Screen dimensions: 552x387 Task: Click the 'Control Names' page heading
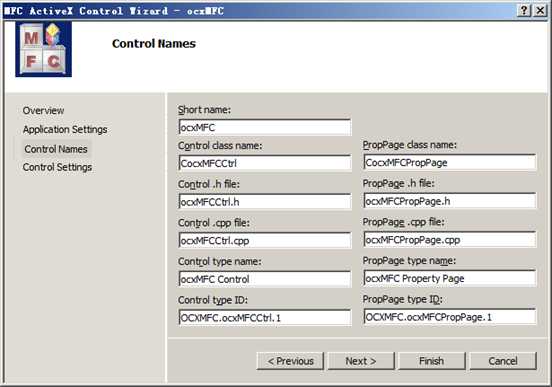click(154, 44)
